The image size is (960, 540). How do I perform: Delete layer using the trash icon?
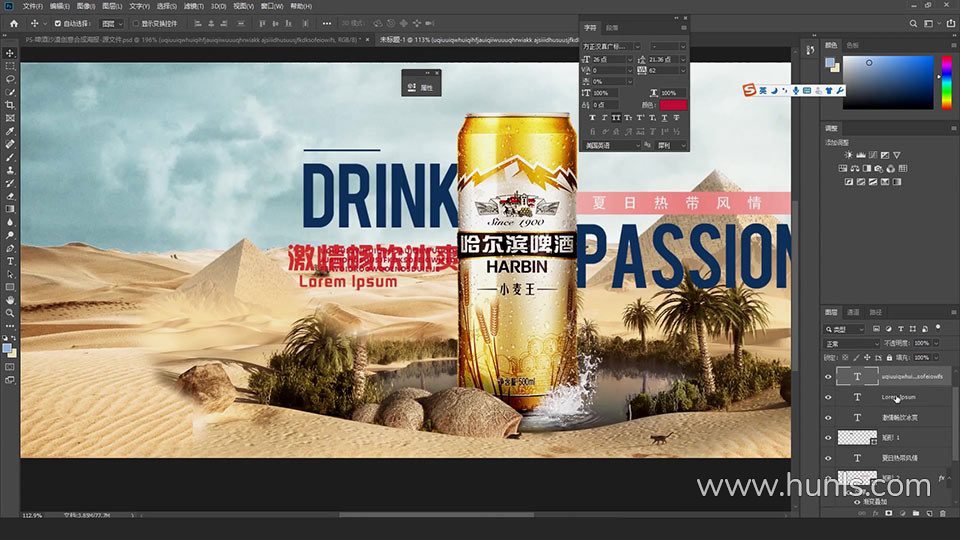pos(942,513)
